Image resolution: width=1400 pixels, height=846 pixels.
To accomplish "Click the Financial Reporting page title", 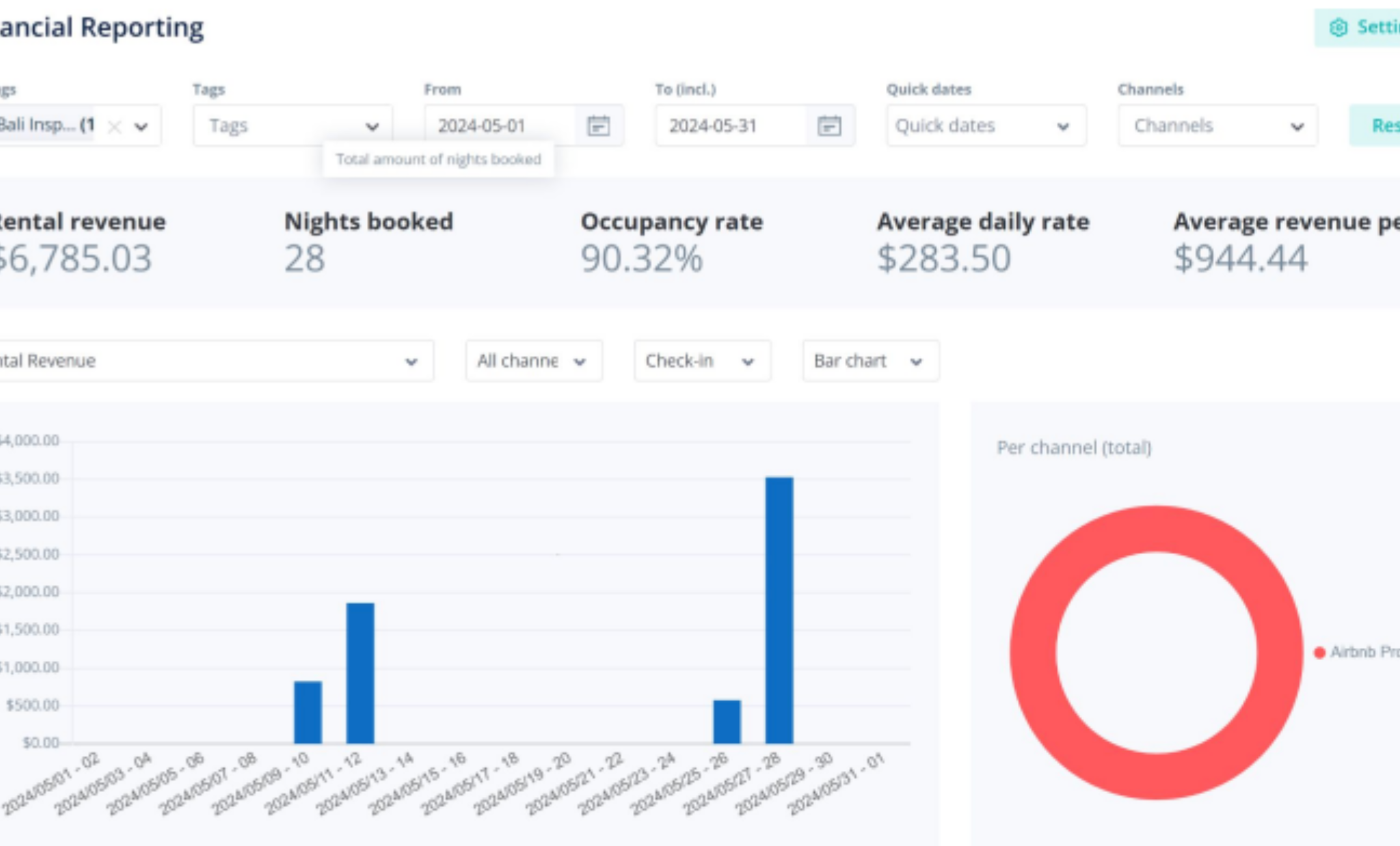I will tap(102, 27).
